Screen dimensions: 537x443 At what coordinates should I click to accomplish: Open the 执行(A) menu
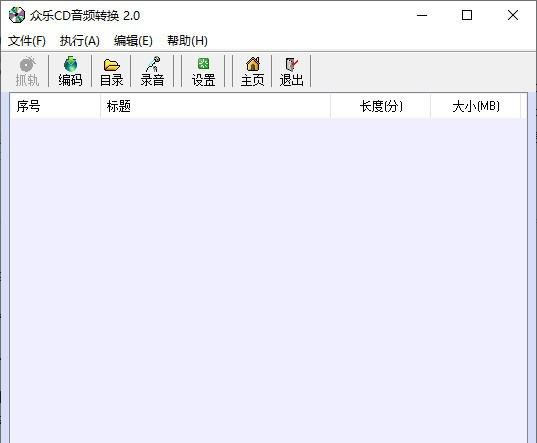click(x=80, y=41)
